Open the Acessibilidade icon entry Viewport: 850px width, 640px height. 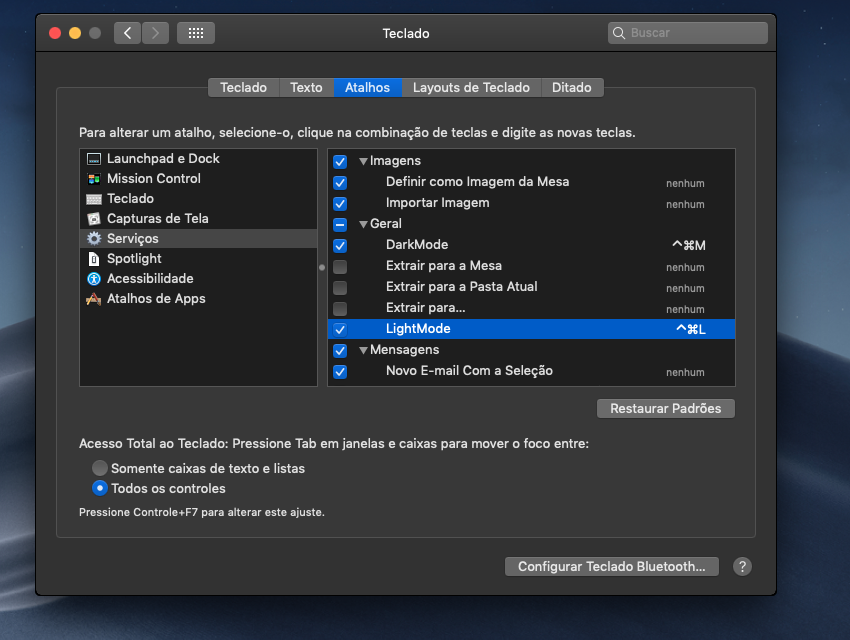pos(94,279)
